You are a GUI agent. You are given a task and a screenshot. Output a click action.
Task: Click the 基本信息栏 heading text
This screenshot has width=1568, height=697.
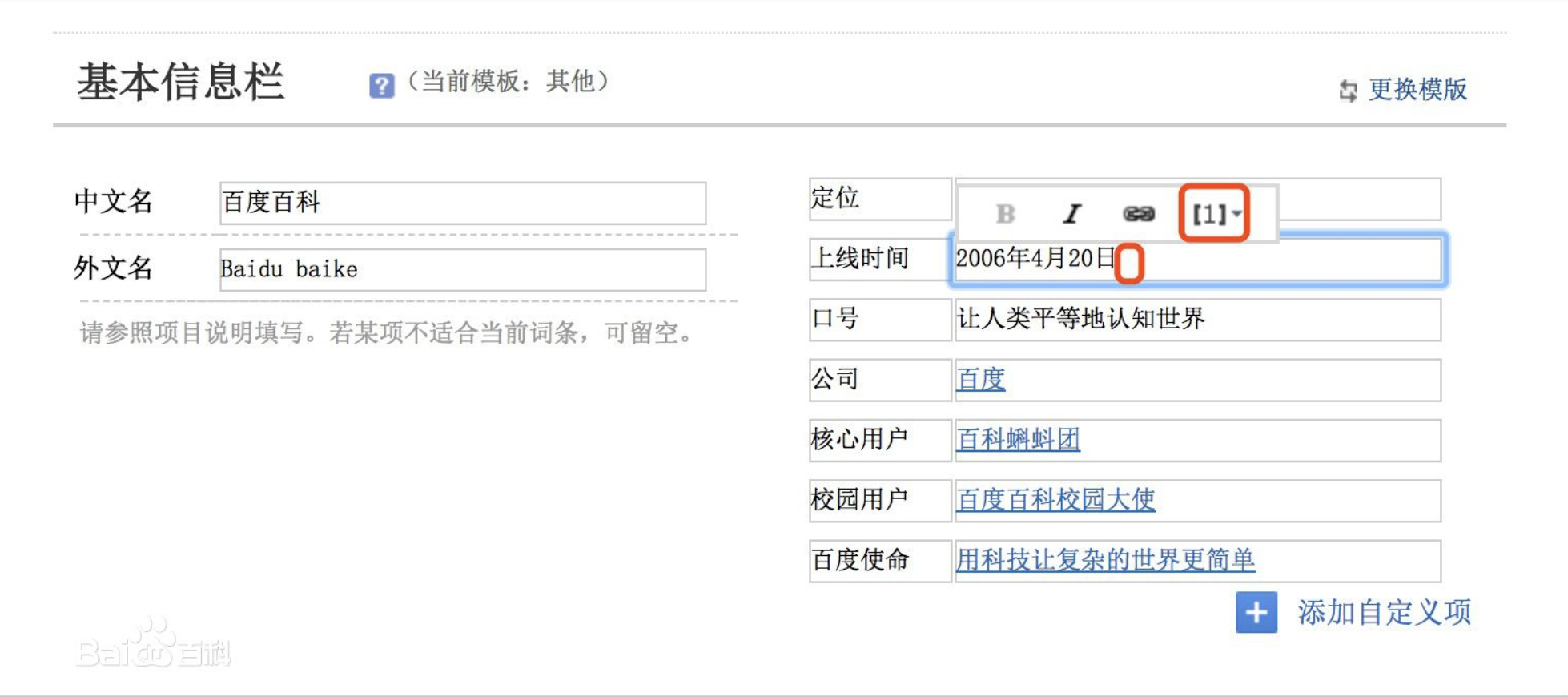coord(180,82)
